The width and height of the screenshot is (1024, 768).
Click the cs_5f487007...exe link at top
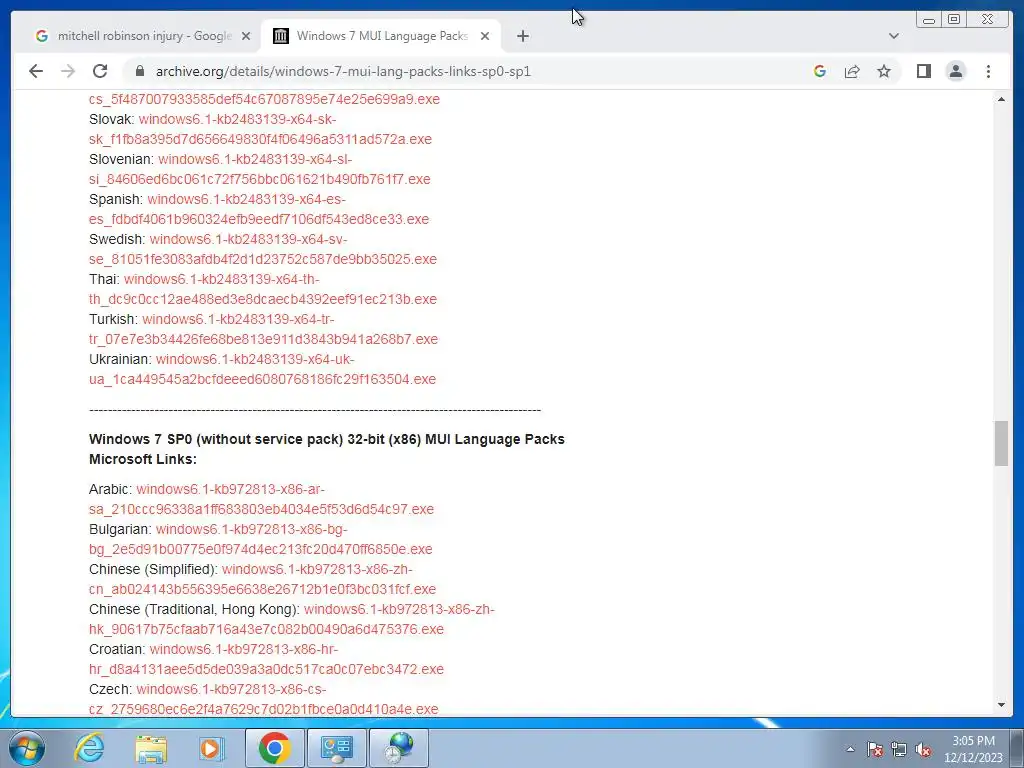[264, 99]
